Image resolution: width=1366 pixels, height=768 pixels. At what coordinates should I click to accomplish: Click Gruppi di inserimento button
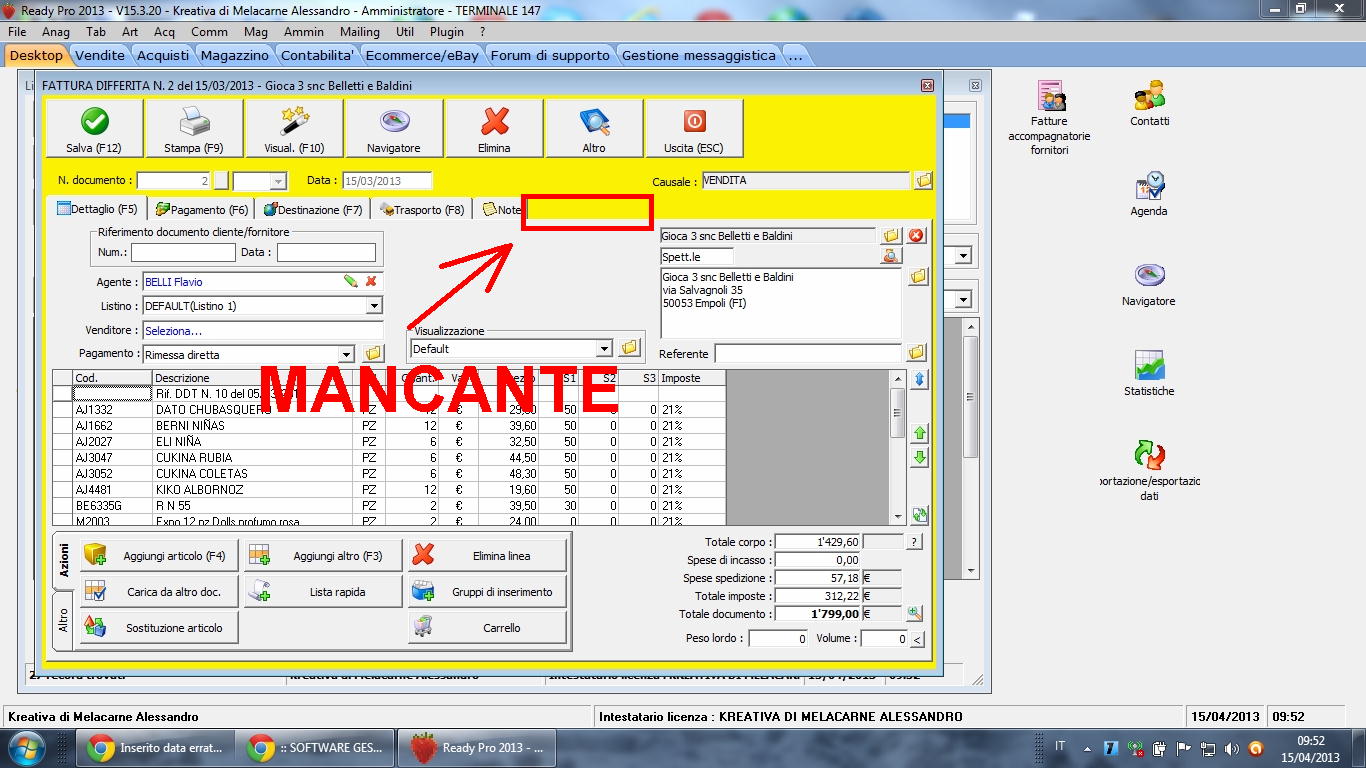tap(487, 591)
